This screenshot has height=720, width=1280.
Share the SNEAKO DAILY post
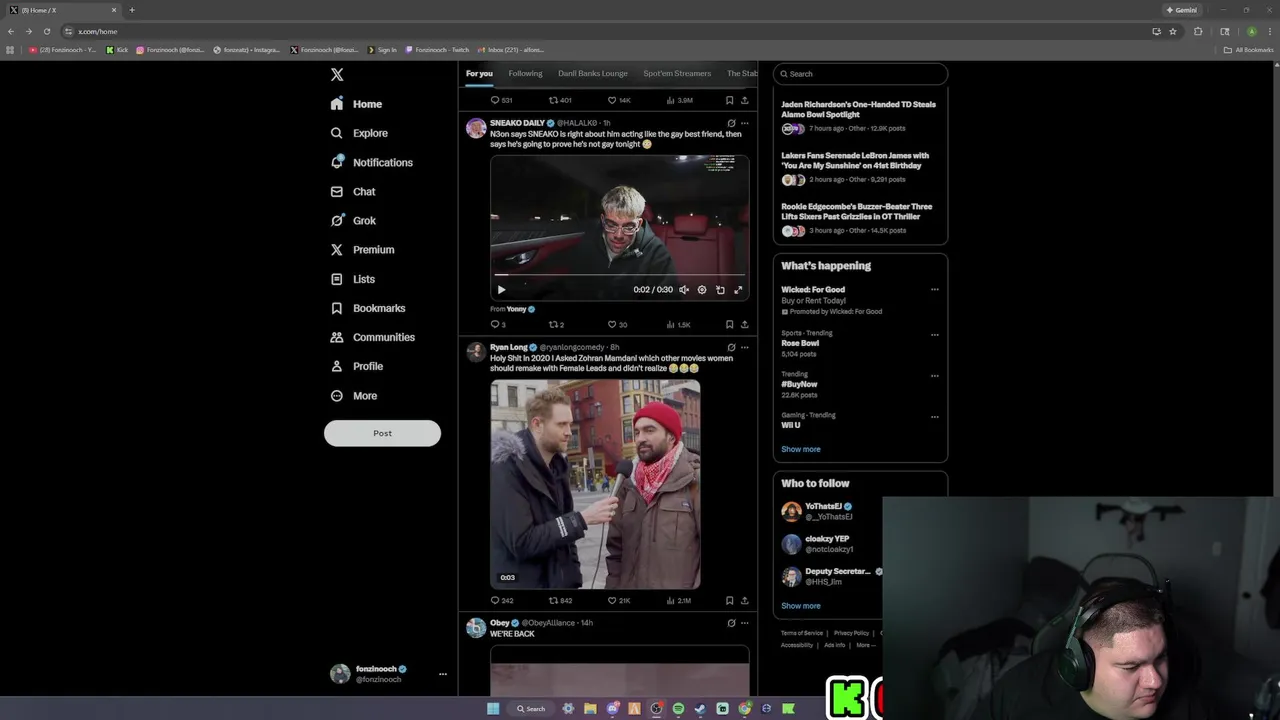(744, 324)
